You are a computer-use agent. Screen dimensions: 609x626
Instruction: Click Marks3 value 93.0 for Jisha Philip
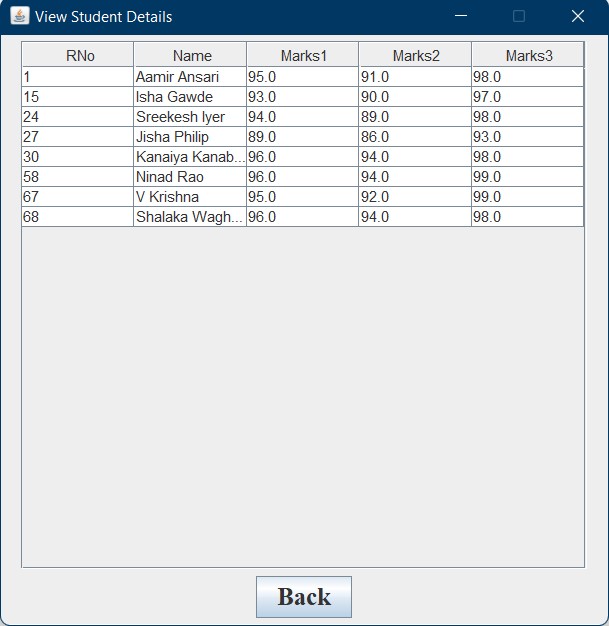click(x=528, y=137)
